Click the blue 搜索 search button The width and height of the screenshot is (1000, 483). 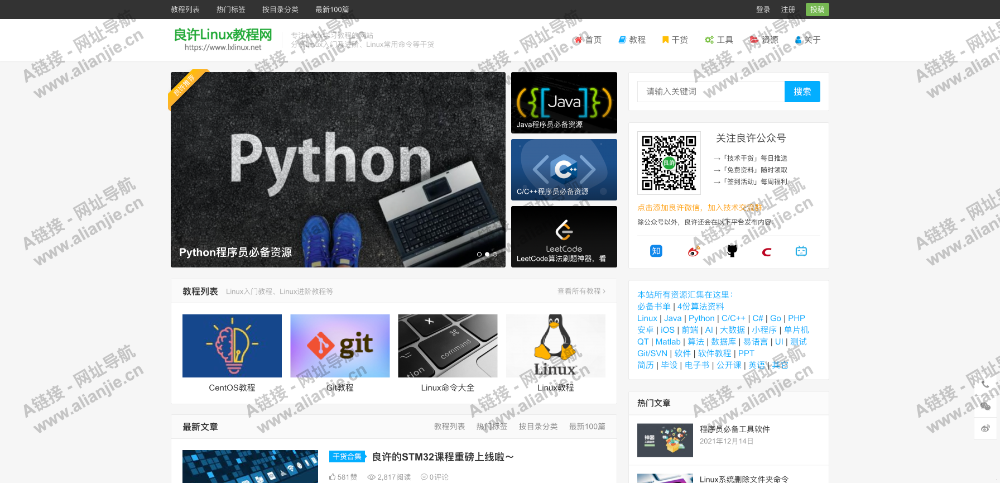coord(802,91)
